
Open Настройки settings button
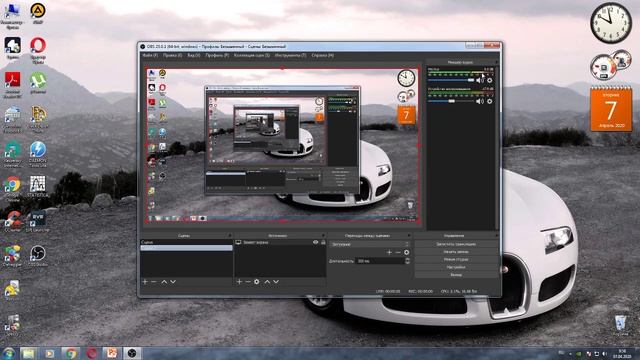click(456, 267)
